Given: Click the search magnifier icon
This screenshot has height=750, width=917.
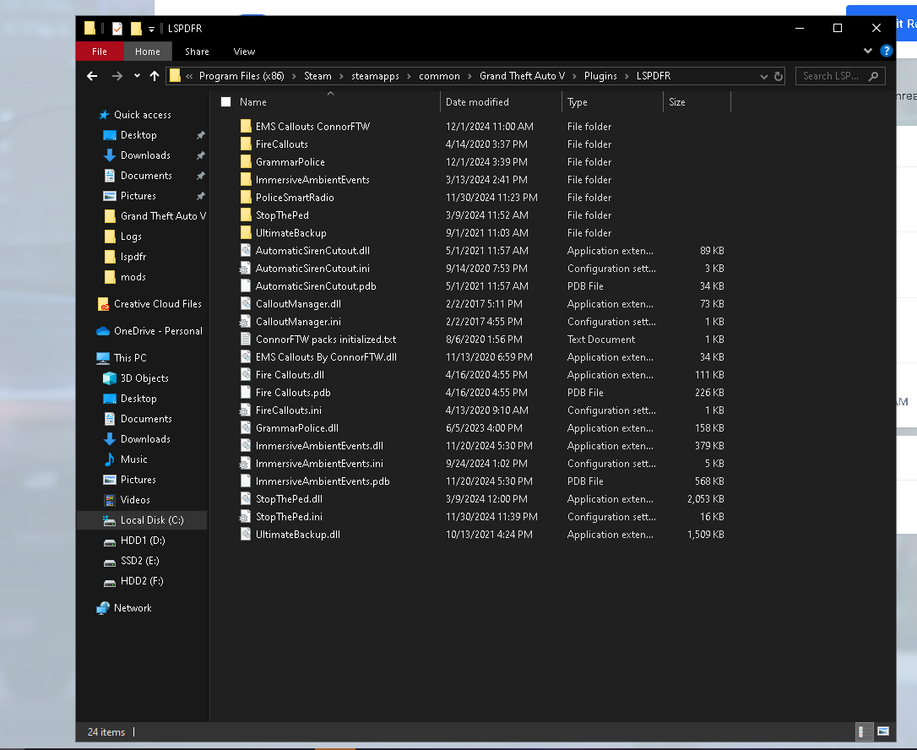Looking at the screenshot, I should 874,76.
